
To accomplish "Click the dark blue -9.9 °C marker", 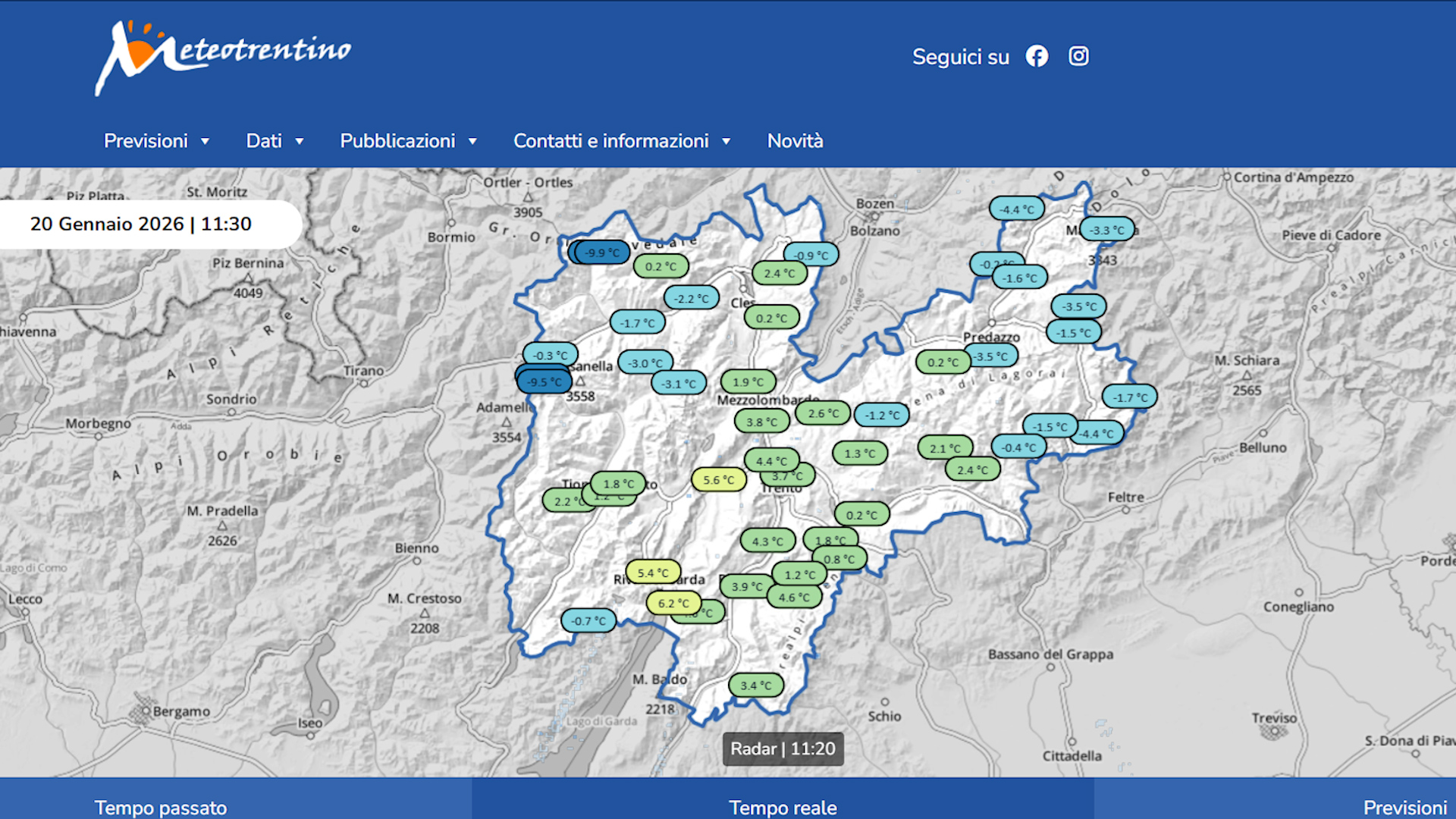I will click(604, 253).
